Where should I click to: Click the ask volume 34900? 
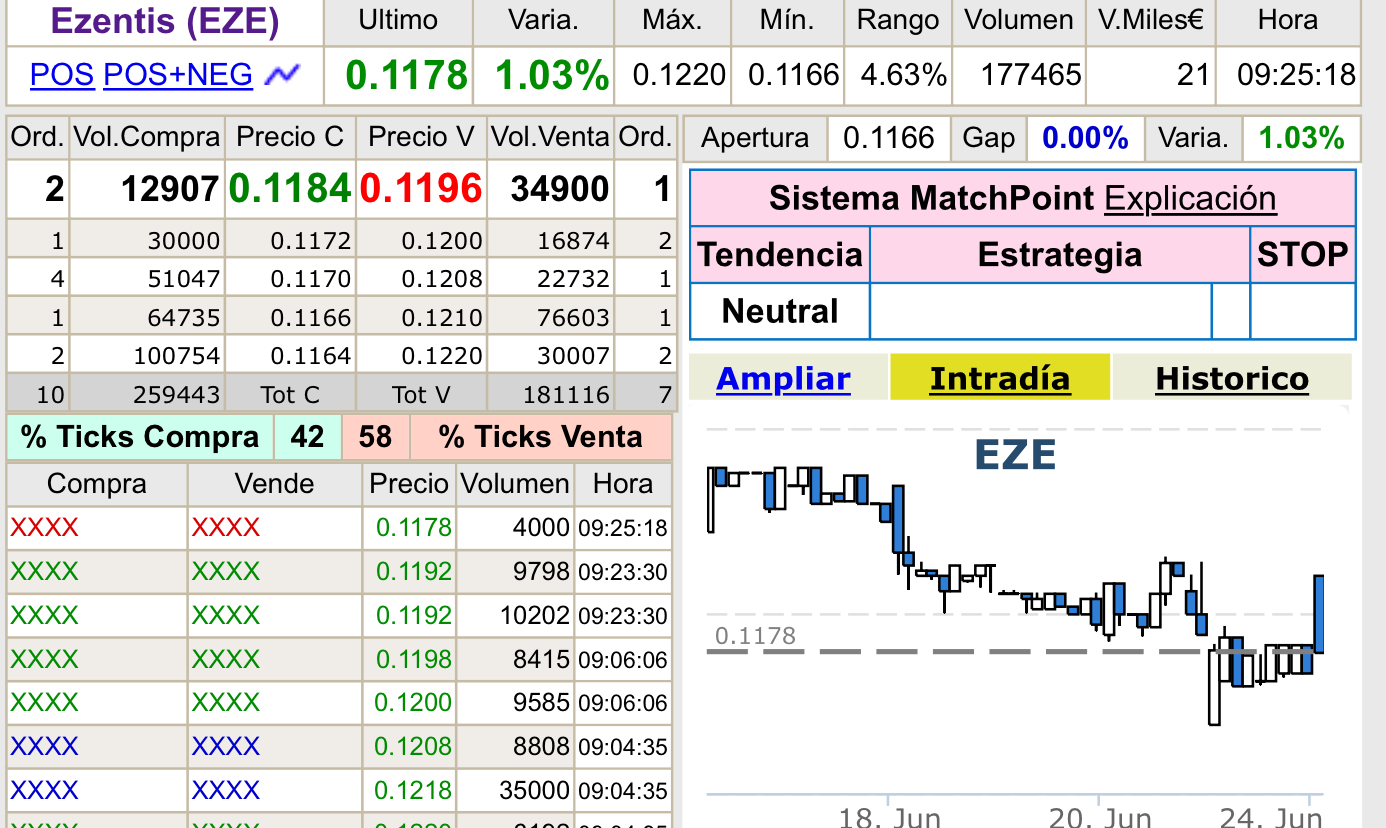click(x=560, y=188)
